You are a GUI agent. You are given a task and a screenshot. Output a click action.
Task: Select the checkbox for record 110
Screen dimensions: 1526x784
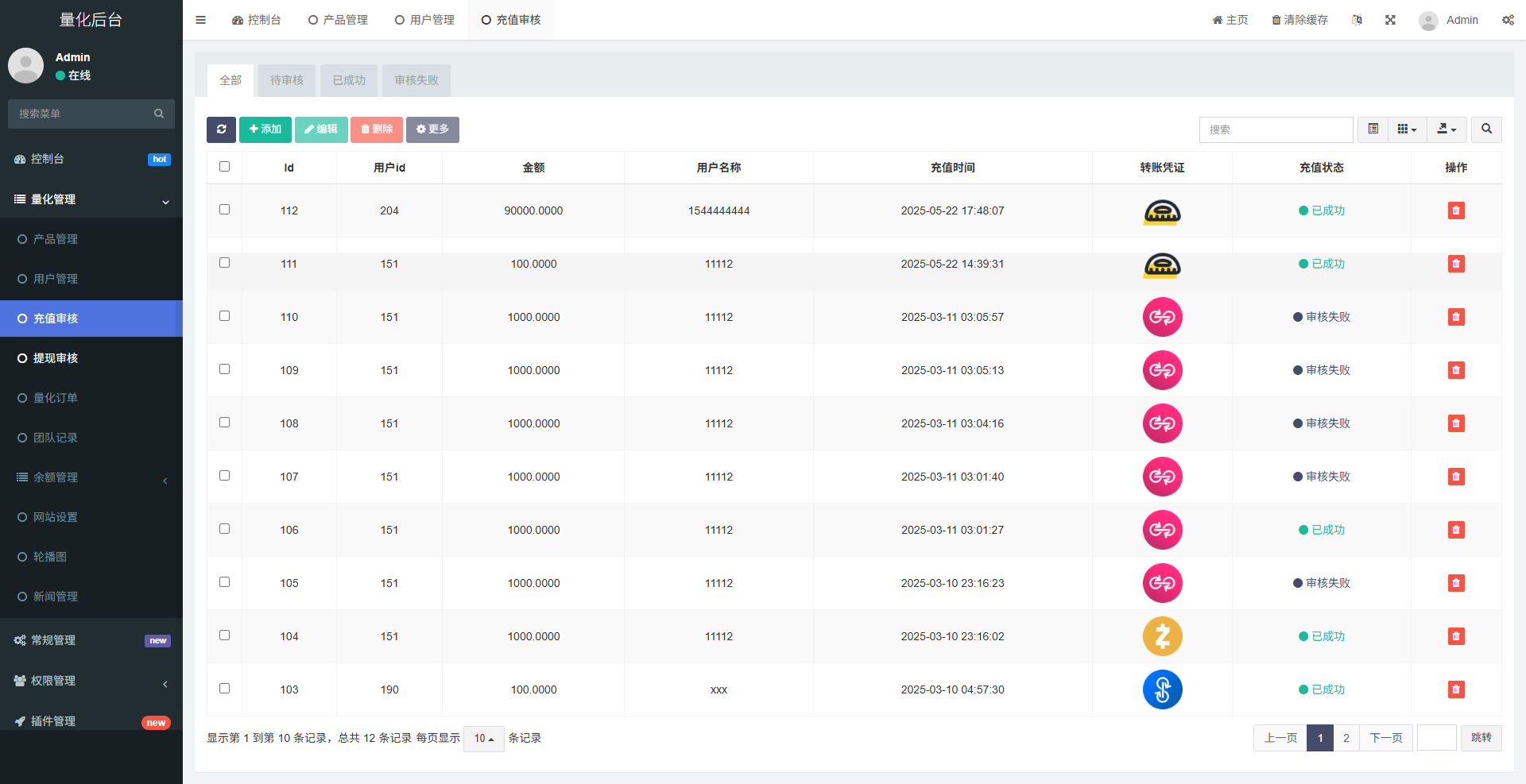point(224,316)
